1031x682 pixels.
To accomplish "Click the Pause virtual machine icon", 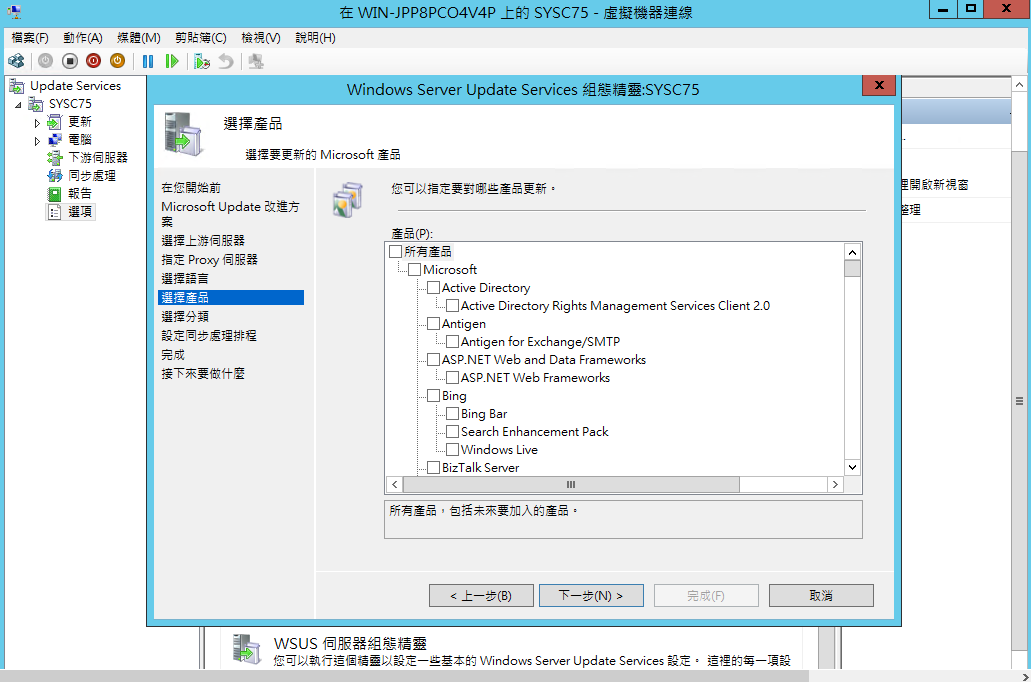I will coord(148,61).
